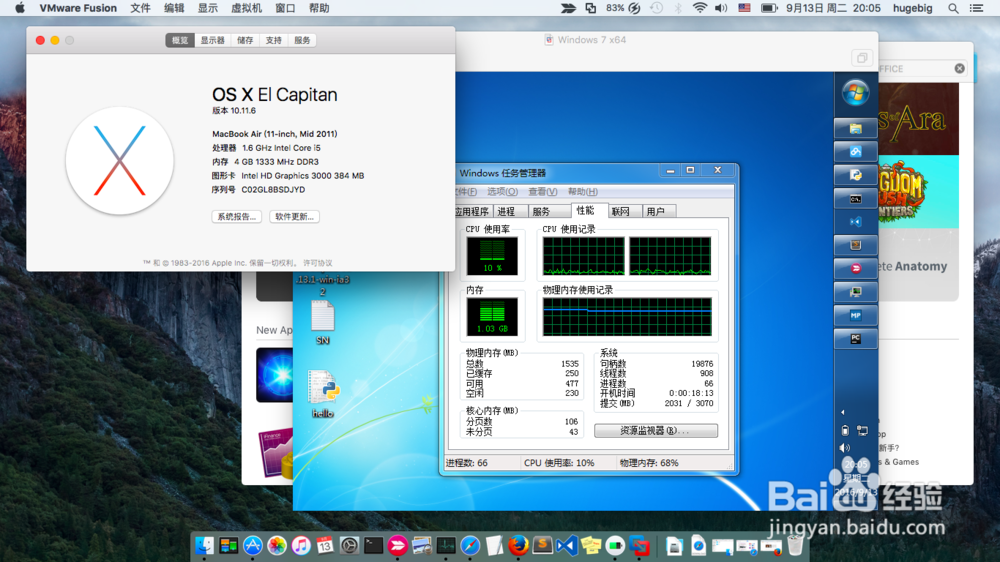Open the Command Prompt icon in Windows taskbar
Screen dimensions: 1000x562
[x=855, y=199]
